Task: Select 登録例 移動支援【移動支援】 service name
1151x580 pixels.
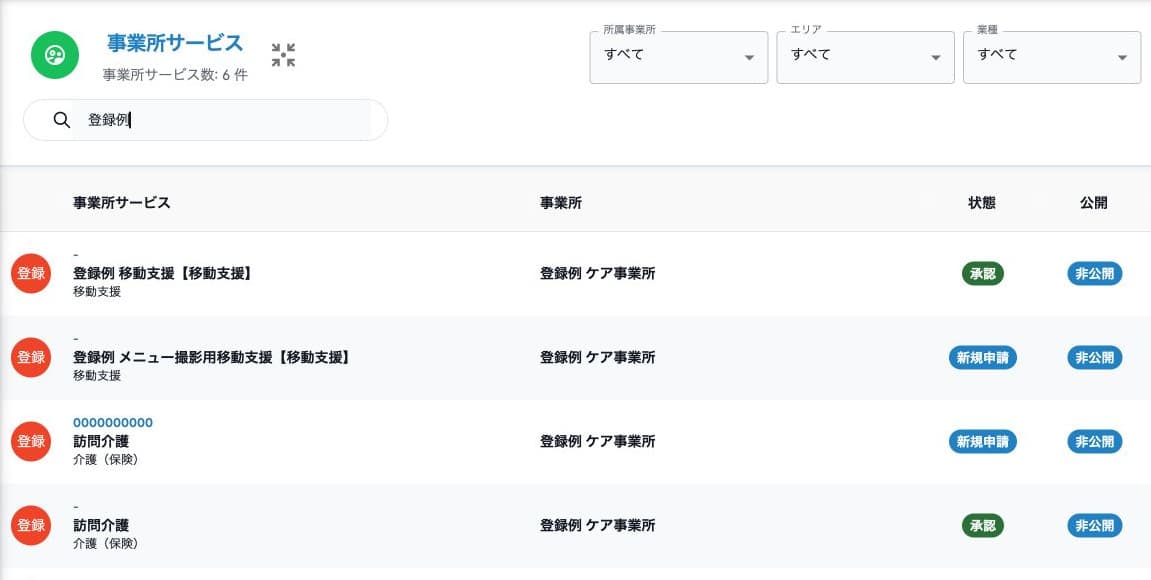Action: tap(164, 274)
